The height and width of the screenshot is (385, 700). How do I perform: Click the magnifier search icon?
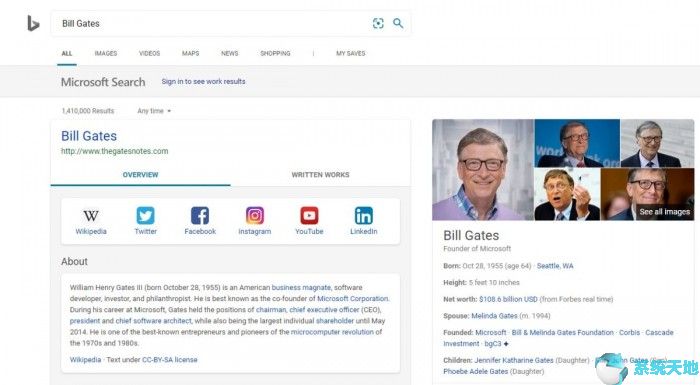coord(398,23)
